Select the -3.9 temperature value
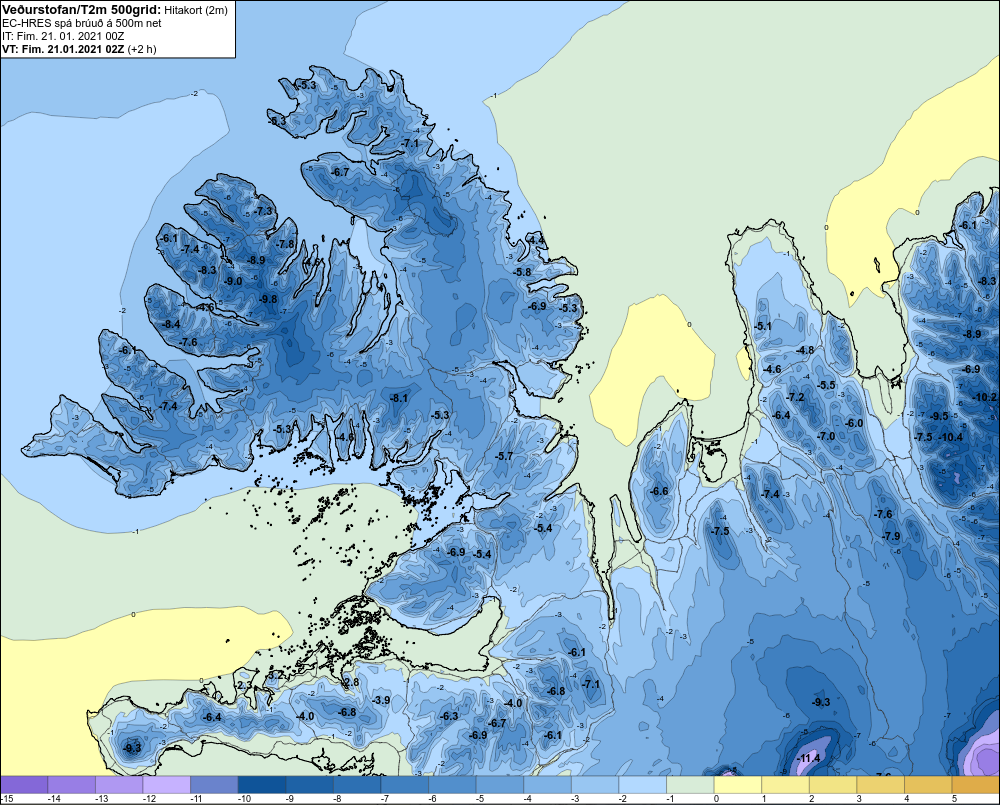This screenshot has height=805, width=1000. 381,700
